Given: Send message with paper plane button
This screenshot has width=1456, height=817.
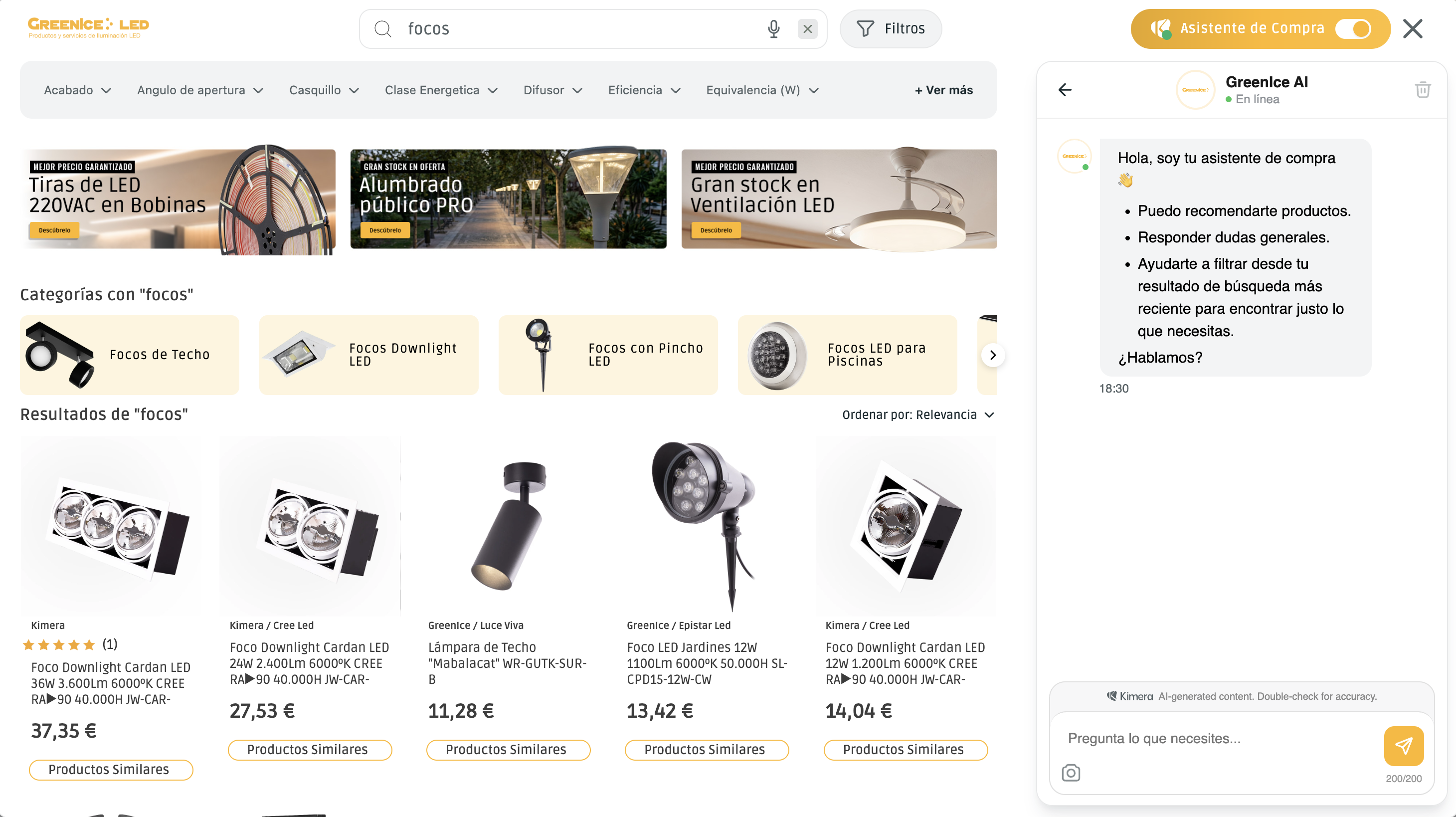Looking at the screenshot, I should click(x=1404, y=746).
